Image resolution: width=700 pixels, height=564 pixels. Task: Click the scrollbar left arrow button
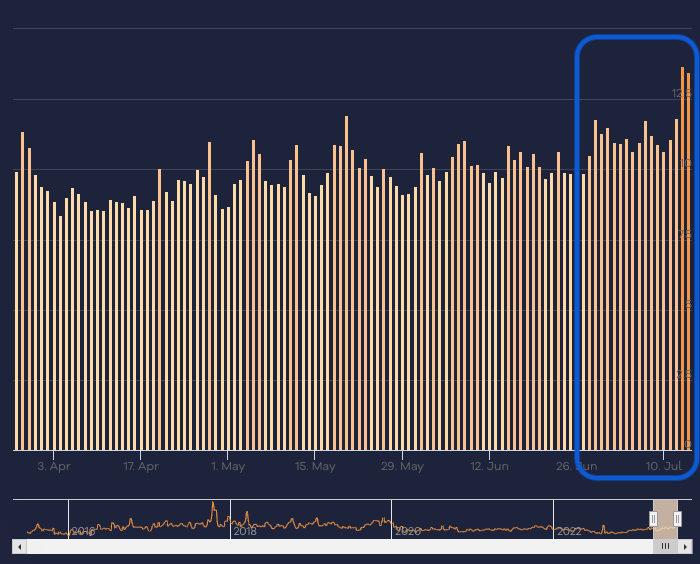pos(19,546)
